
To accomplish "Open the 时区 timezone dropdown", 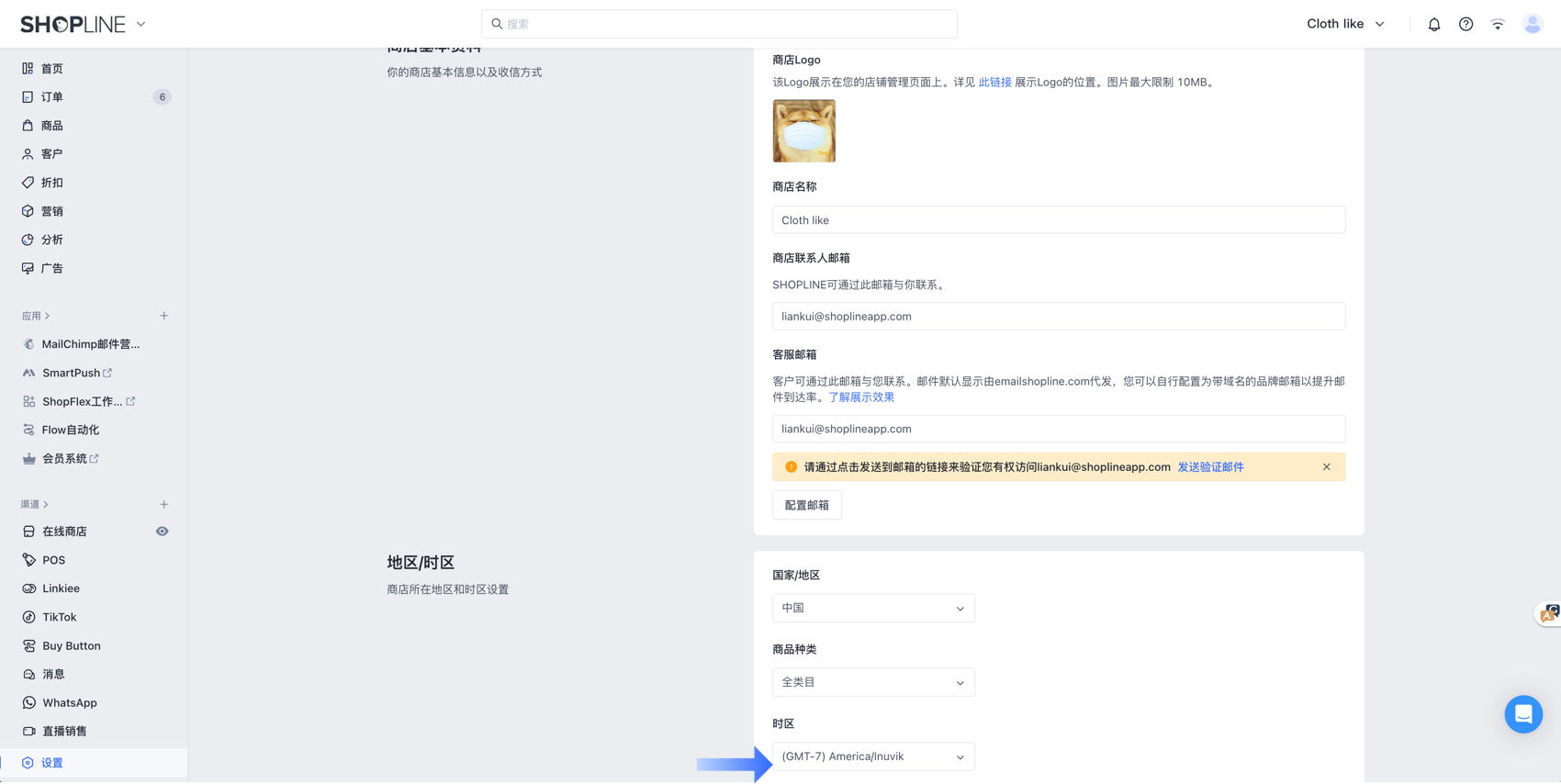I will [873, 756].
